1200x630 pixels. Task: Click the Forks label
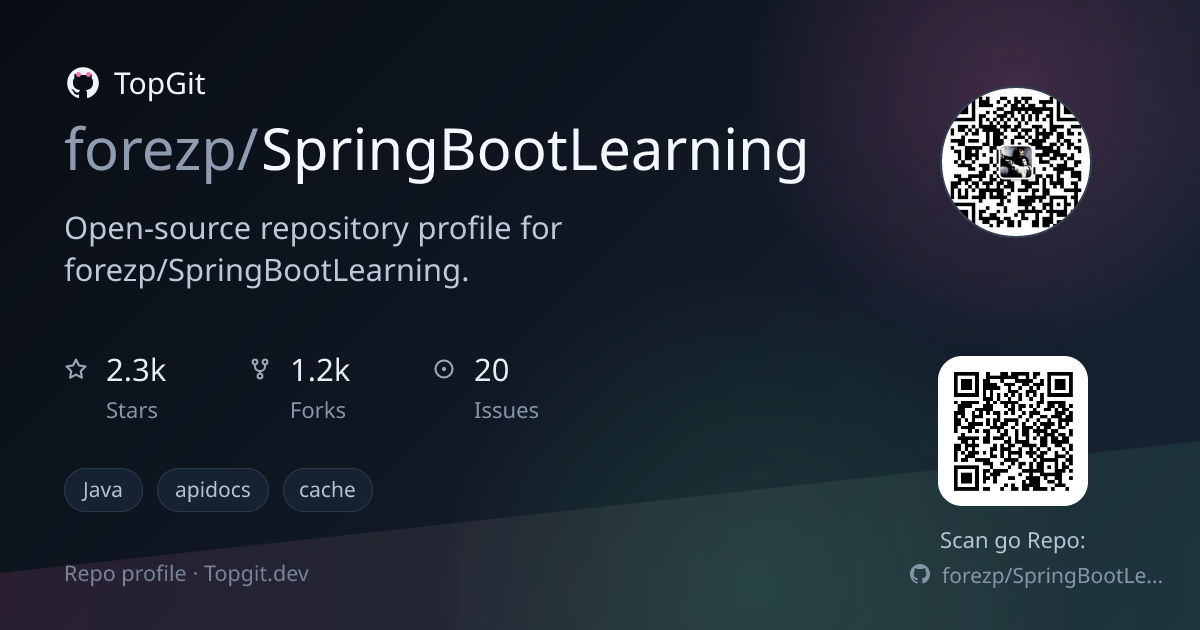pyautogui.click(x=318, y=410)
